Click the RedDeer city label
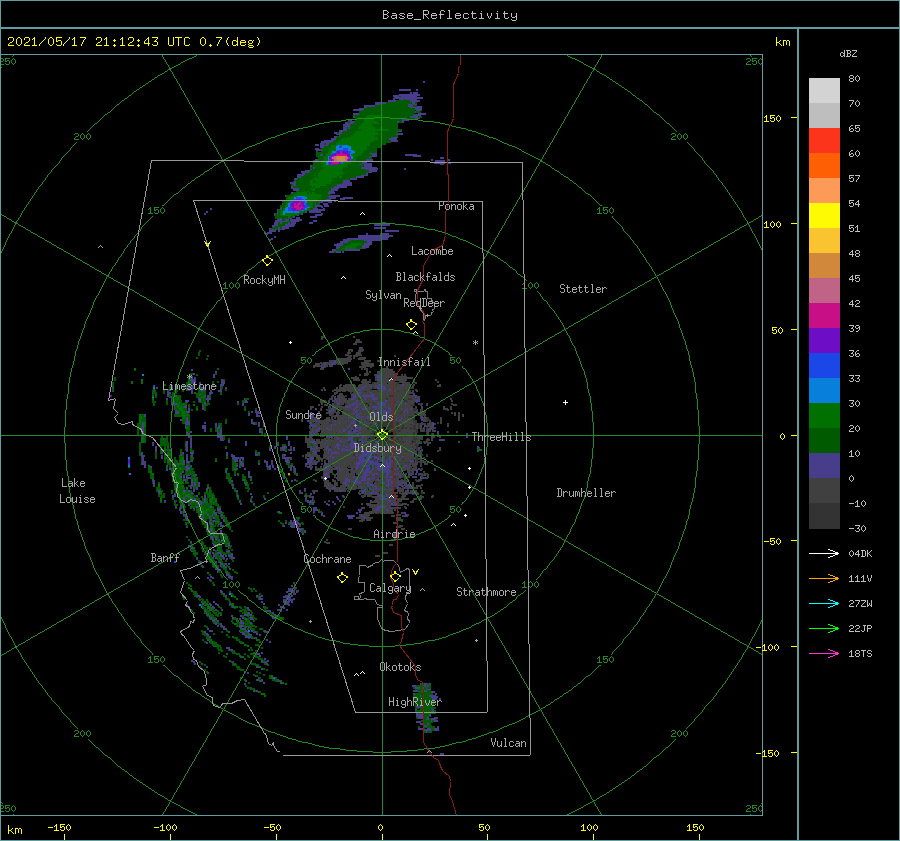900x841 pixels. coord(424,303)
